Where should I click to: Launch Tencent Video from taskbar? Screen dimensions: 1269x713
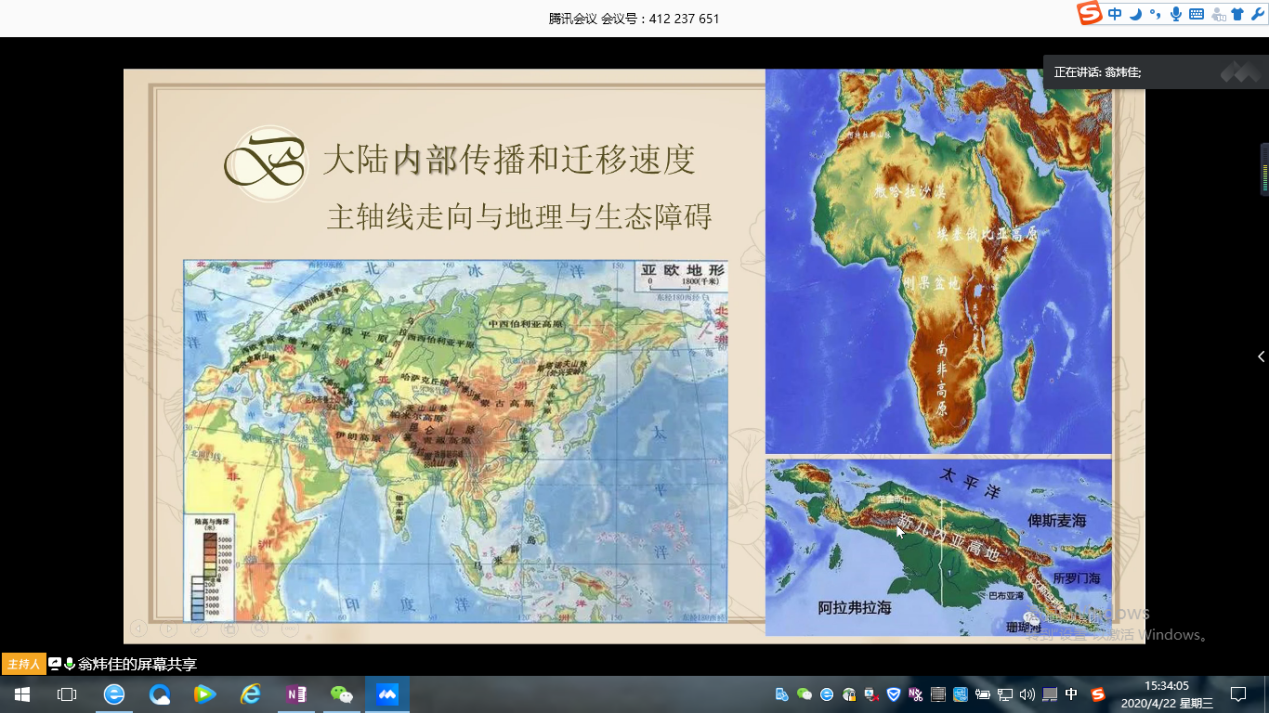click(205, 694)
